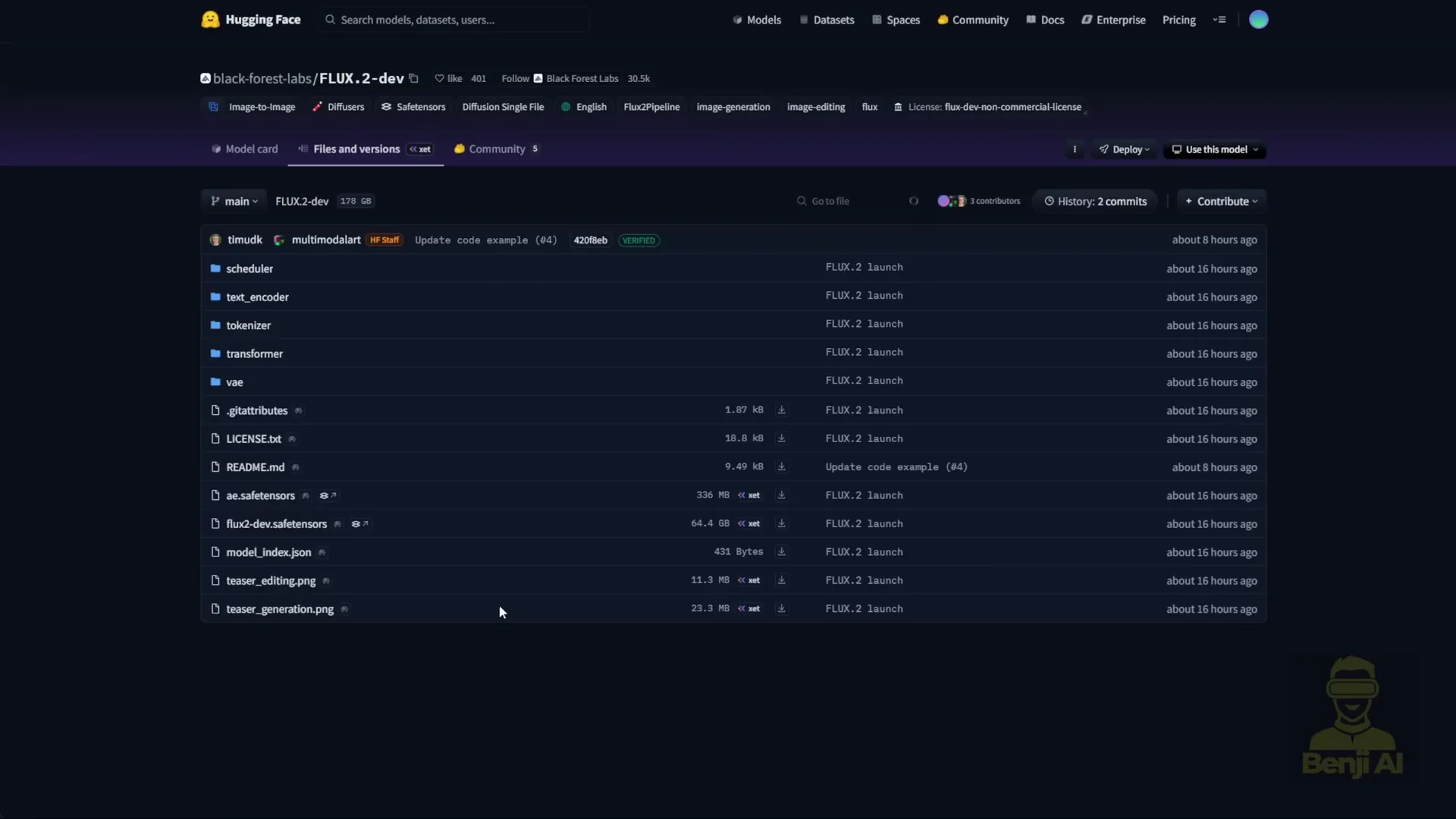Click the download icon for ae.safetensors

pos(781,495)
